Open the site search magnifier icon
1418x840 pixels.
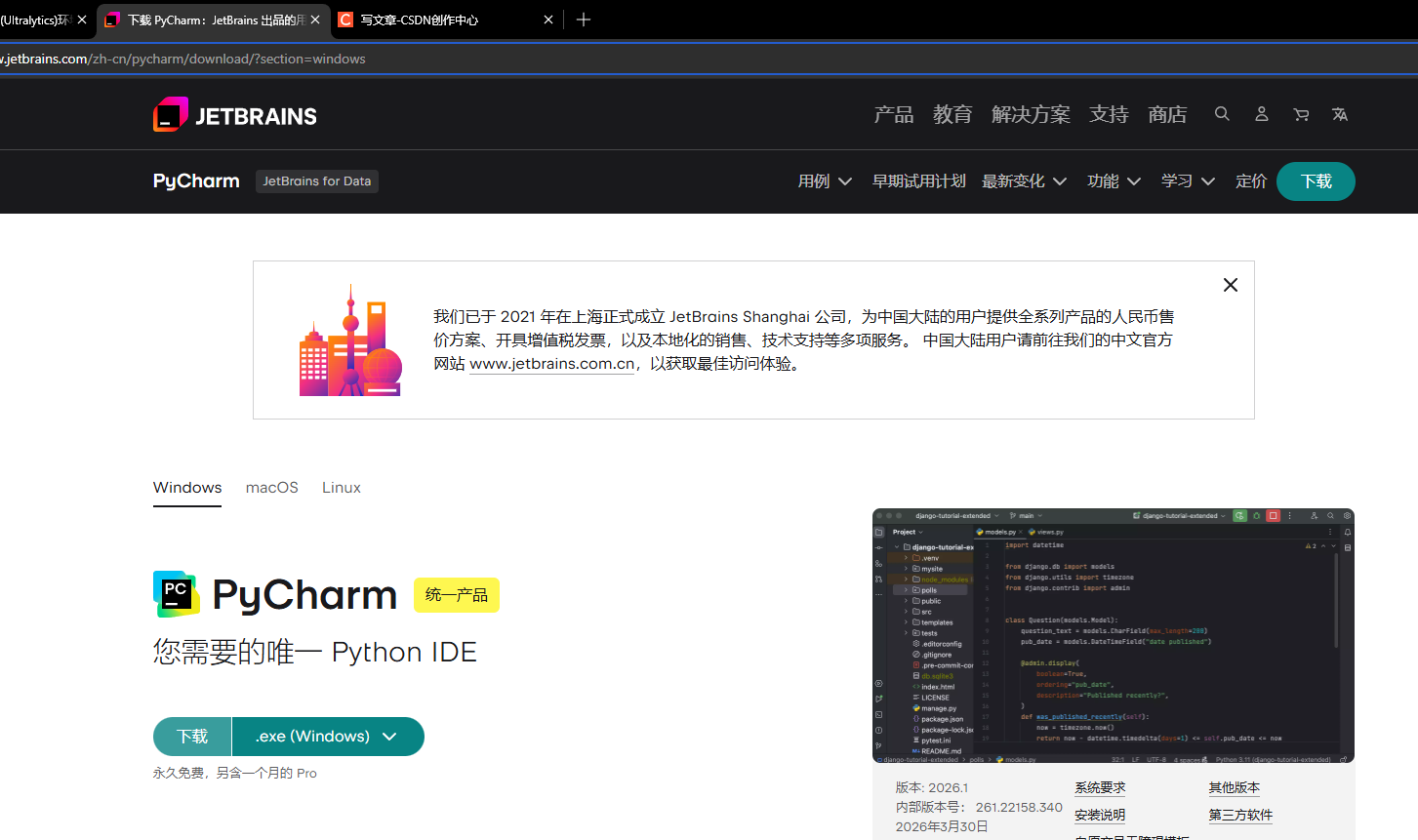click(x=1222, y=114)
